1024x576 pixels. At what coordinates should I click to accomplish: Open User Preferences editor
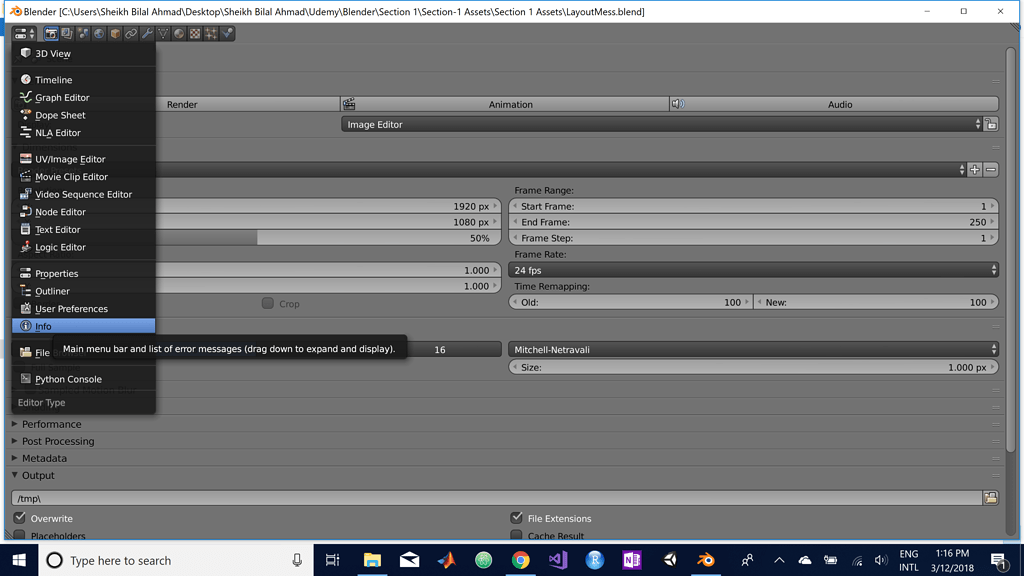[84, 309]
